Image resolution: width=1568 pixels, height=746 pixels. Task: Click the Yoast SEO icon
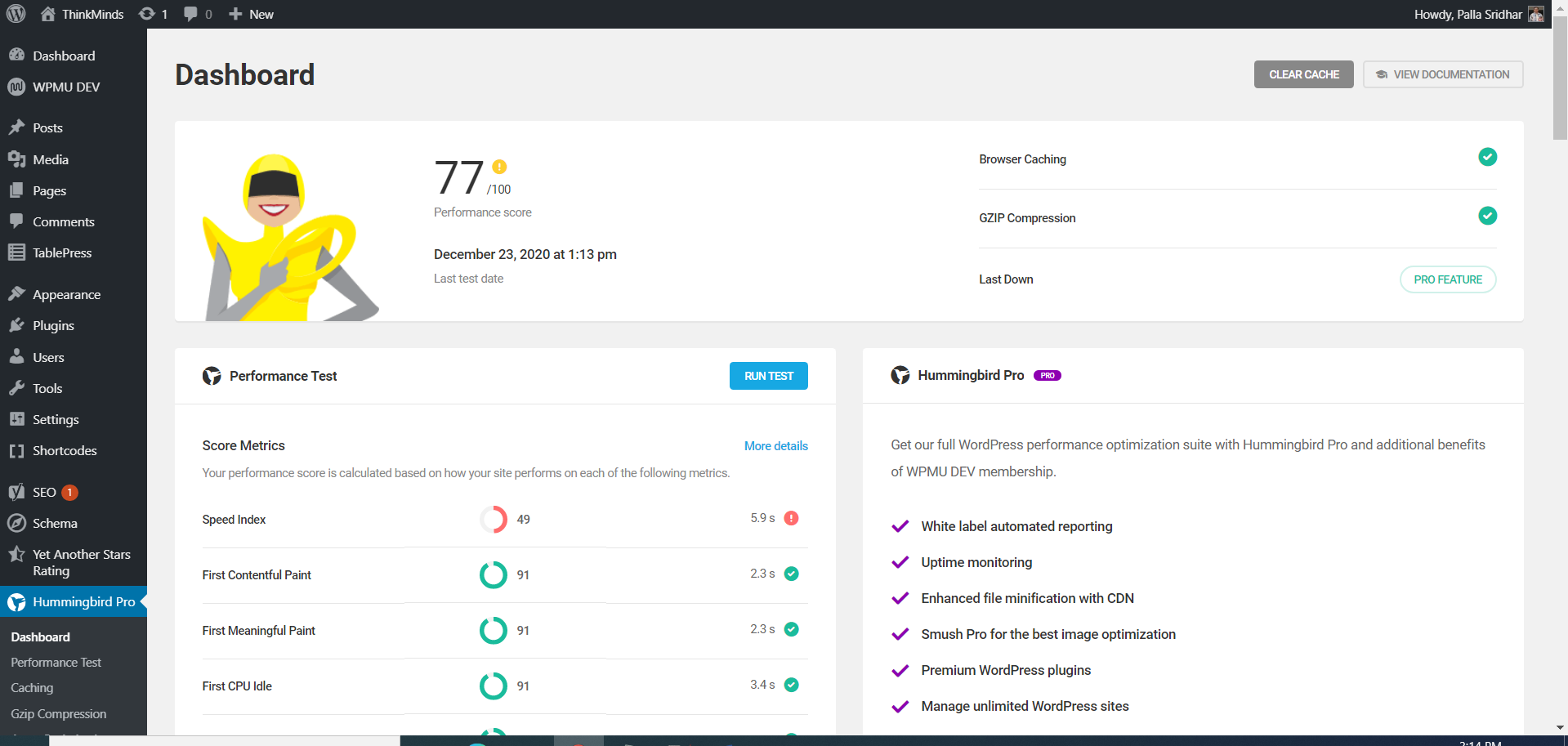click(x=16, y=492)
